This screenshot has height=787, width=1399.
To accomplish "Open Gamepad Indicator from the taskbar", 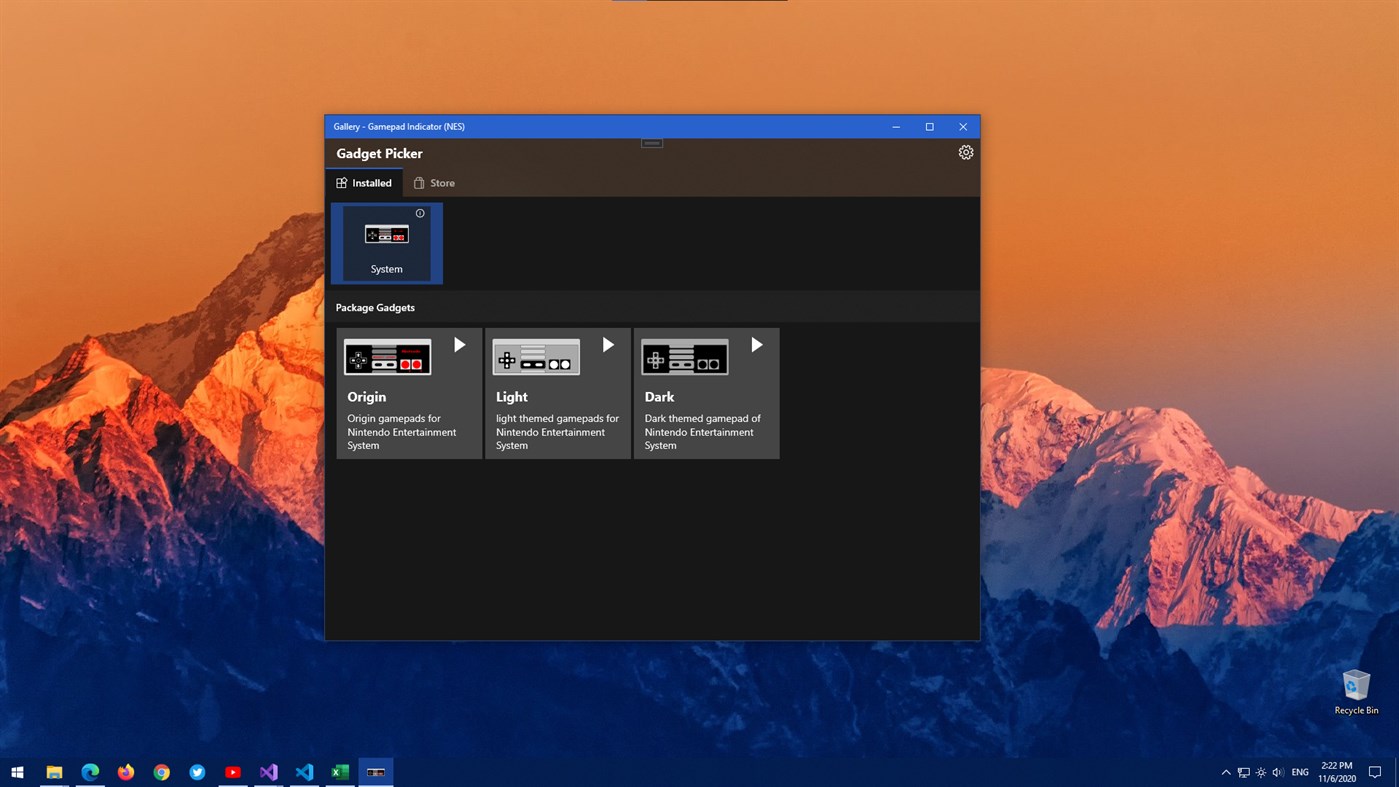I will tap(375, 771).
